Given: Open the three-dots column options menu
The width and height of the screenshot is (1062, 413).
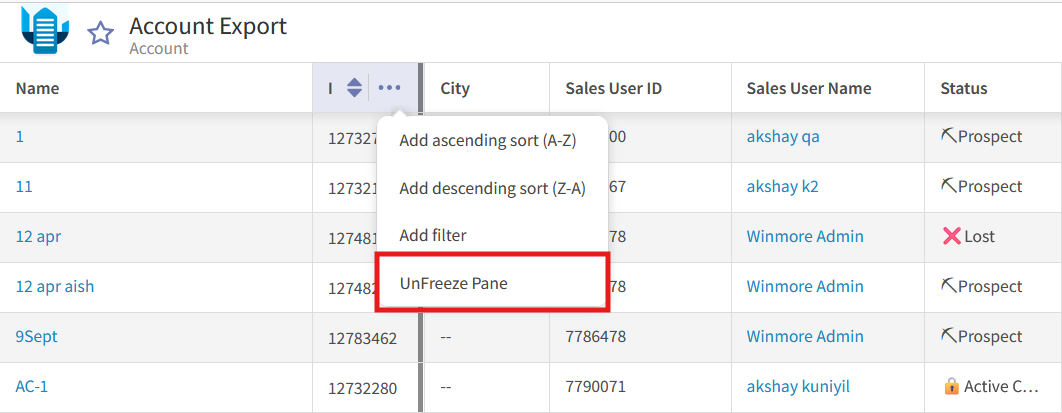Looking at the screenshot, I should 389,88.
